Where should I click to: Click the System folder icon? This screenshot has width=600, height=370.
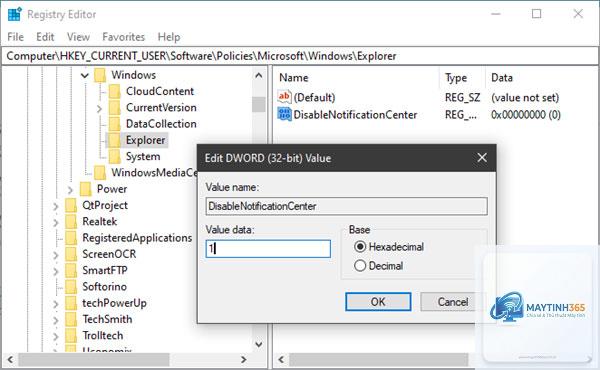[114, 156]
